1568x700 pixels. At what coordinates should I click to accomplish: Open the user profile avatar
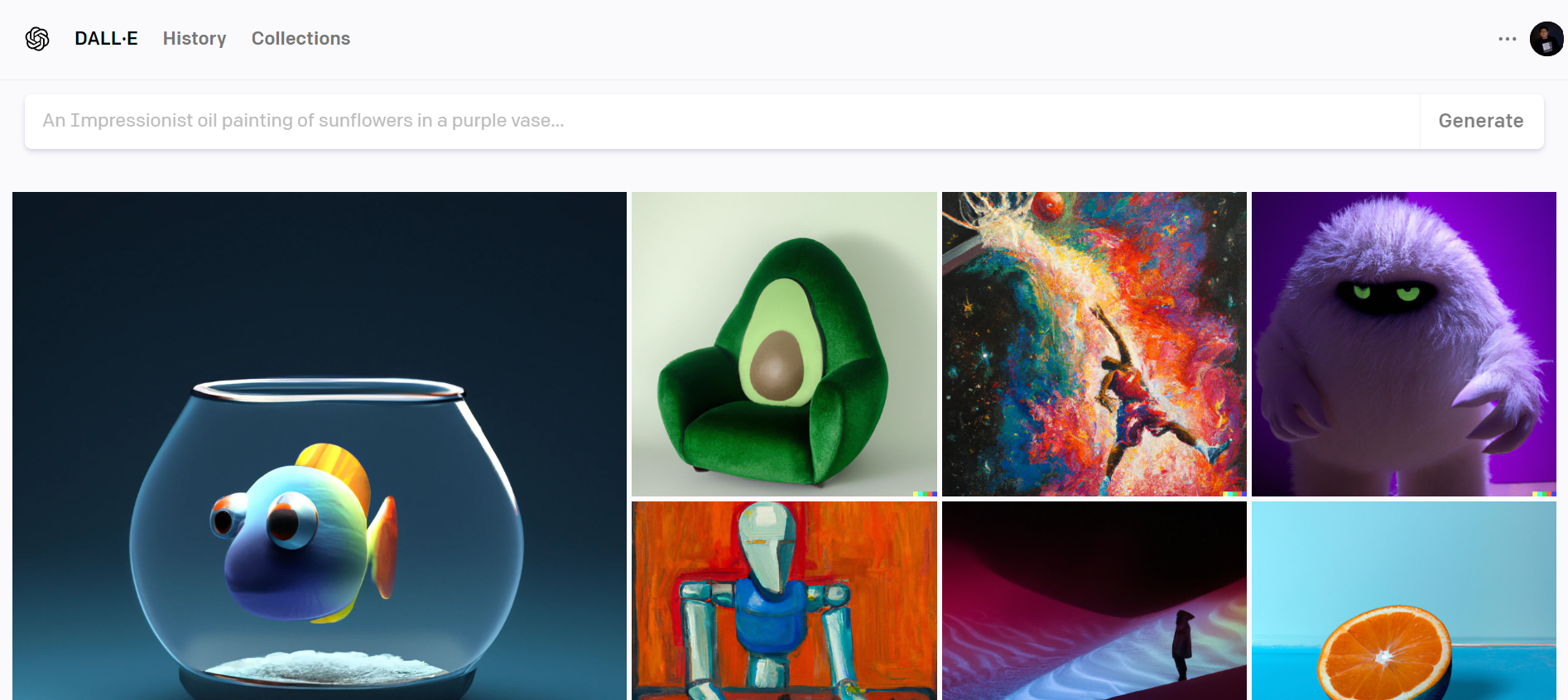tap(1546, 39)
